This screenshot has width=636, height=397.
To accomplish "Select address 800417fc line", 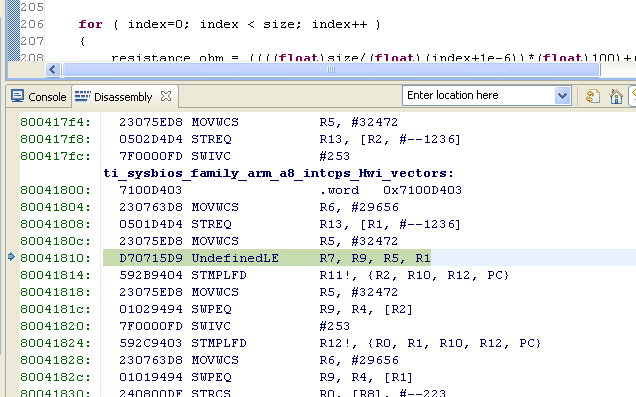I will coord(56,156).
